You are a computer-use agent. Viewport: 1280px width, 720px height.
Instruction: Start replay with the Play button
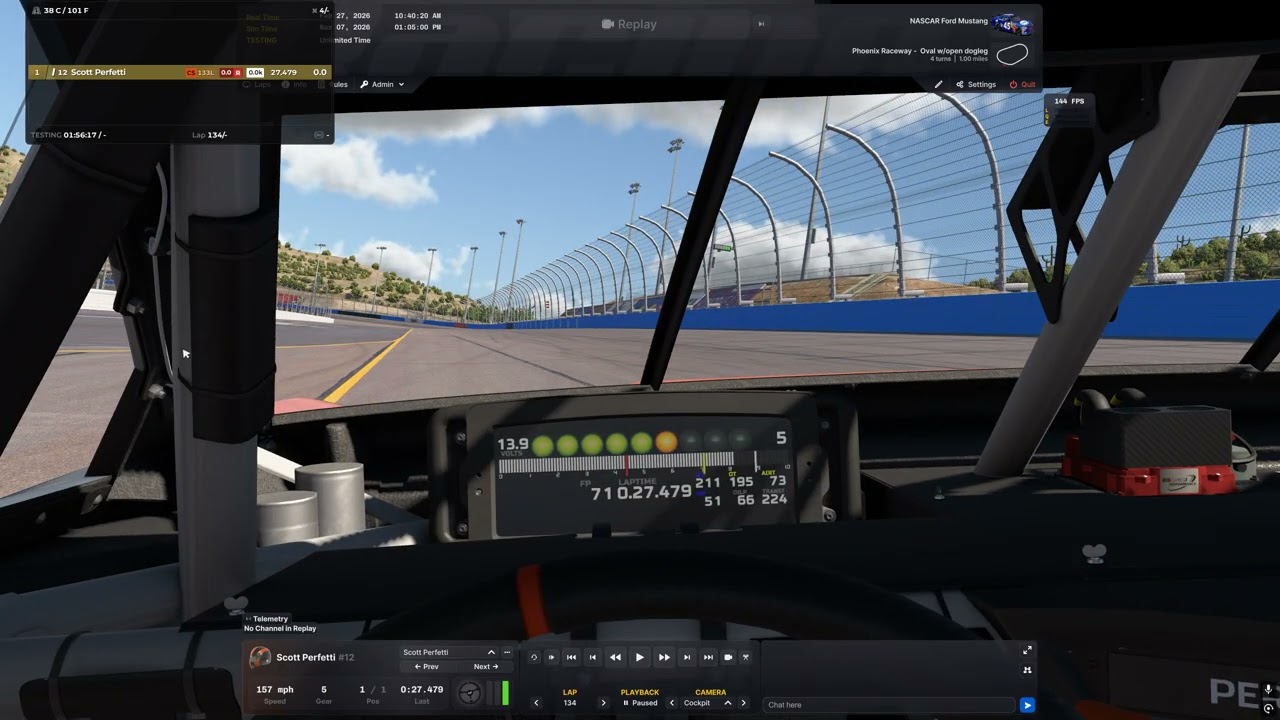coord(640,657)
